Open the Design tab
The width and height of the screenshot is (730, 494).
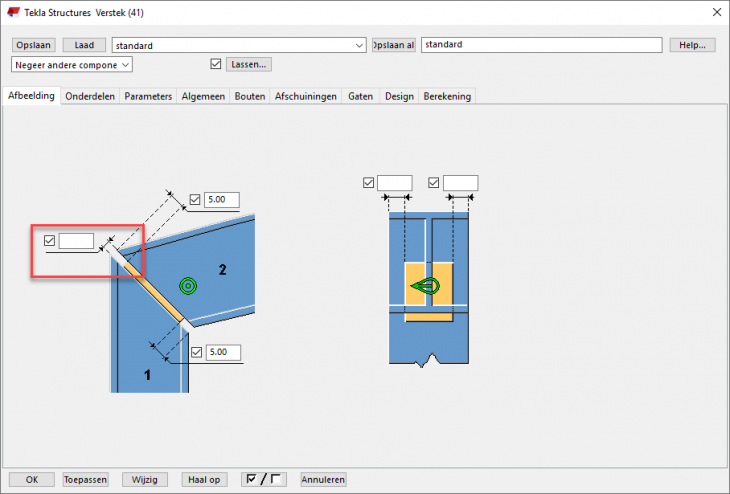coord(399,96)
